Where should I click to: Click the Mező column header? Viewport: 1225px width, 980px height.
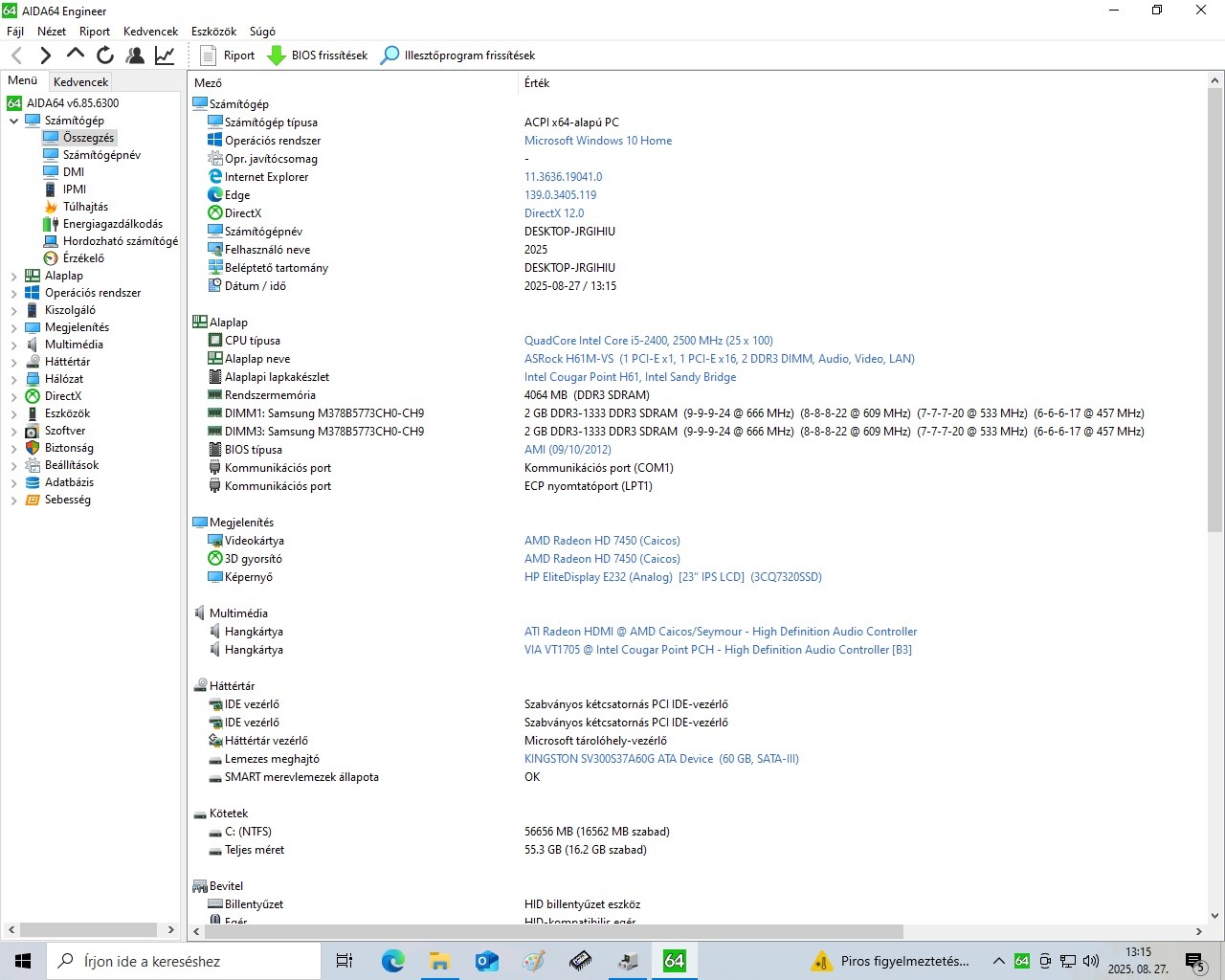[x=353, y=83]
